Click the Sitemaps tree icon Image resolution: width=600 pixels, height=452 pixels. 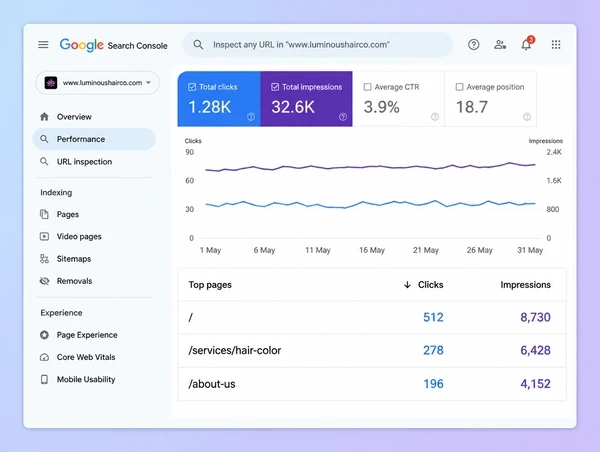click(x=44, y=259)
